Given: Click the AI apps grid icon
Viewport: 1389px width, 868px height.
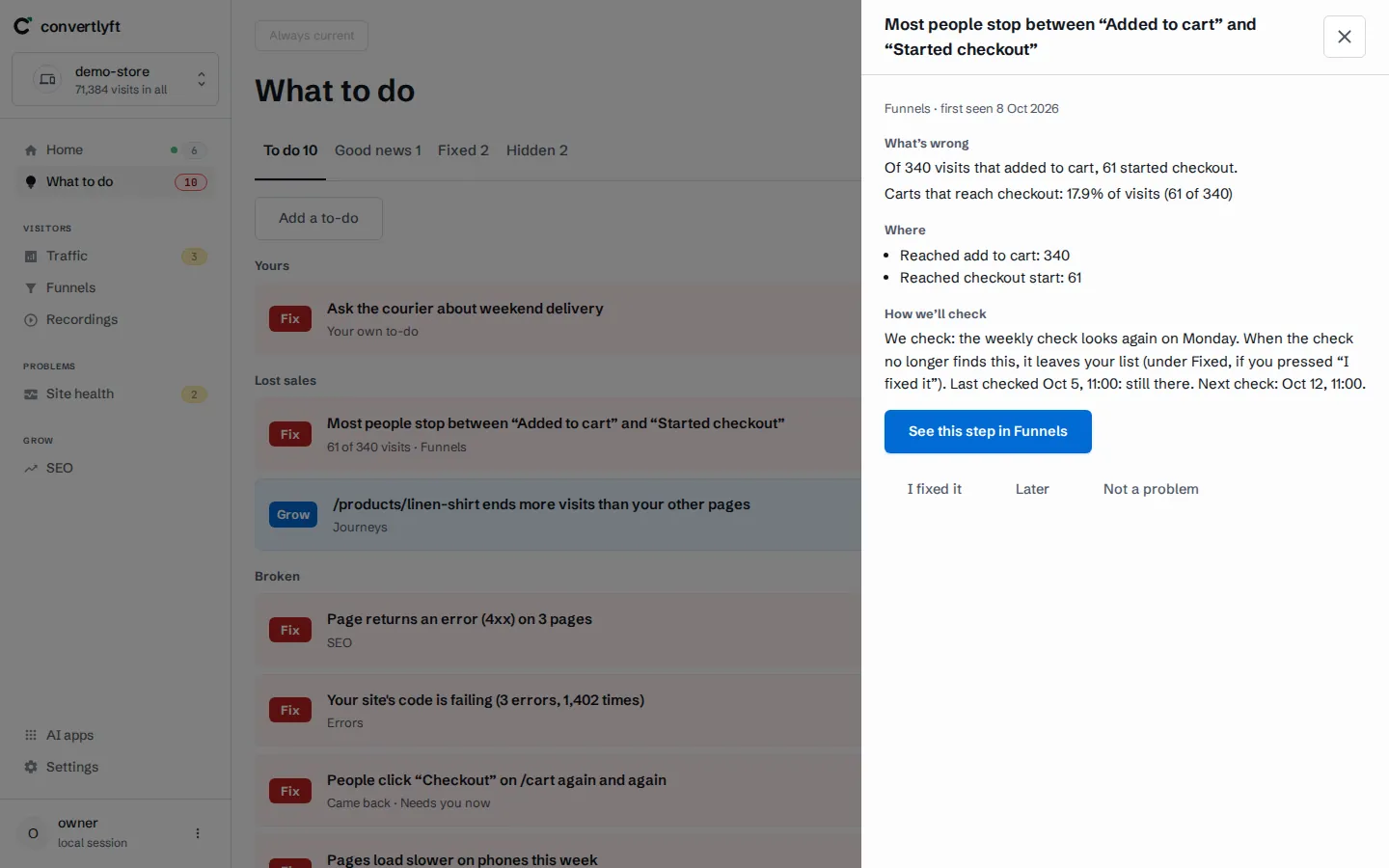Looking at the screenshot, I should coord(31,735).
